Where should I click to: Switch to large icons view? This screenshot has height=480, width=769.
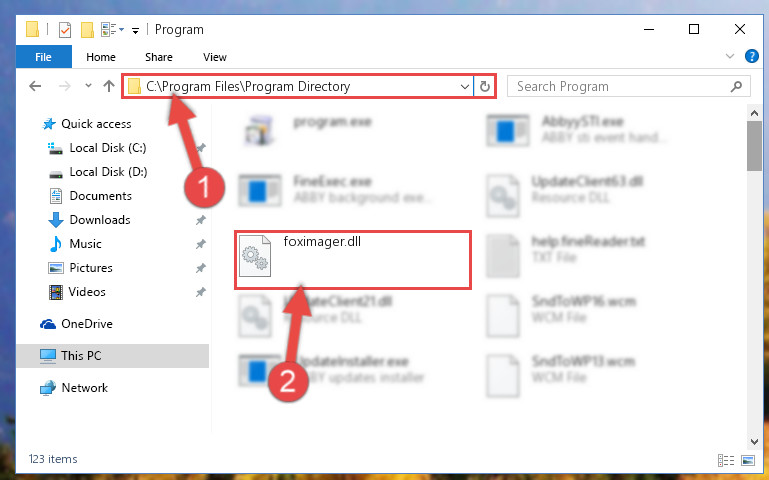click(x=748, y=460)
